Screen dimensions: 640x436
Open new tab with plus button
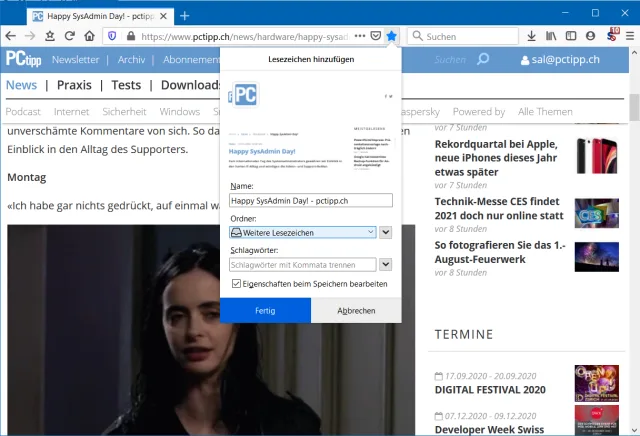coord(185,16)
